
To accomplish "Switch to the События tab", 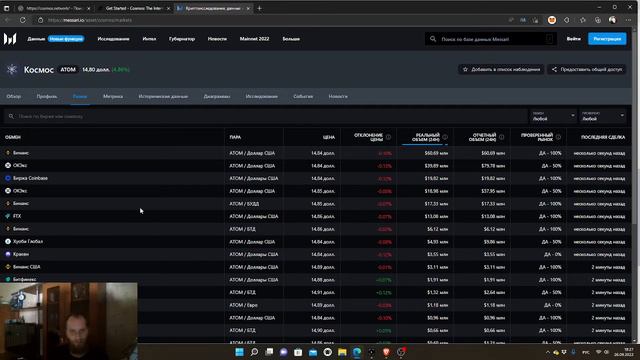I will [303, 96].
